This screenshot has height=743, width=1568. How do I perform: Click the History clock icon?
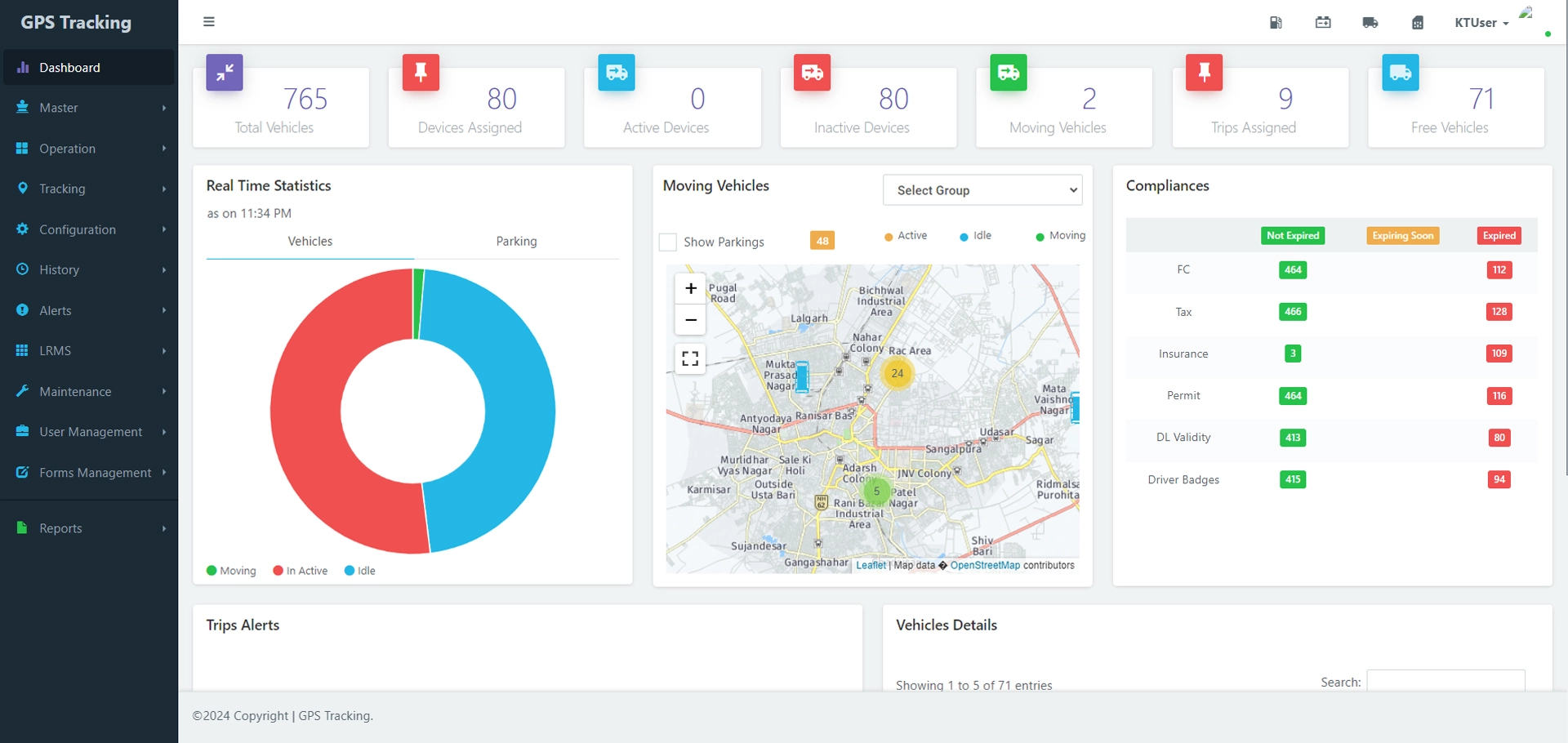point(22,269)
